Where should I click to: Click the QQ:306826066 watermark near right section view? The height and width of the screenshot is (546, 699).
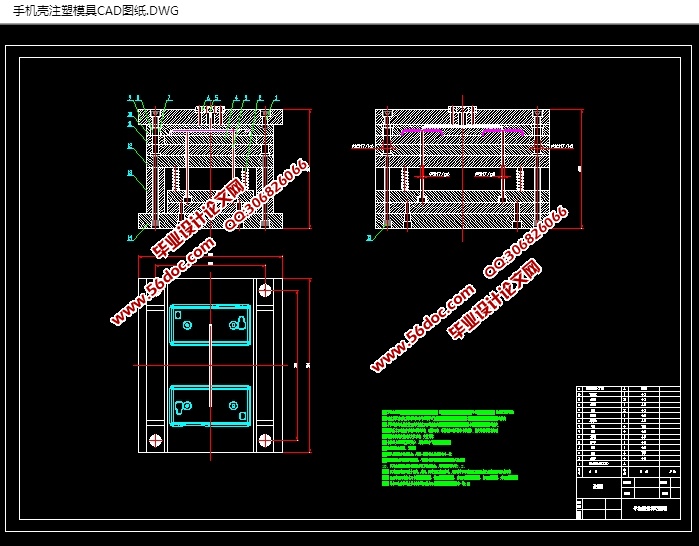pyautogui.click(x=526, y=241)
